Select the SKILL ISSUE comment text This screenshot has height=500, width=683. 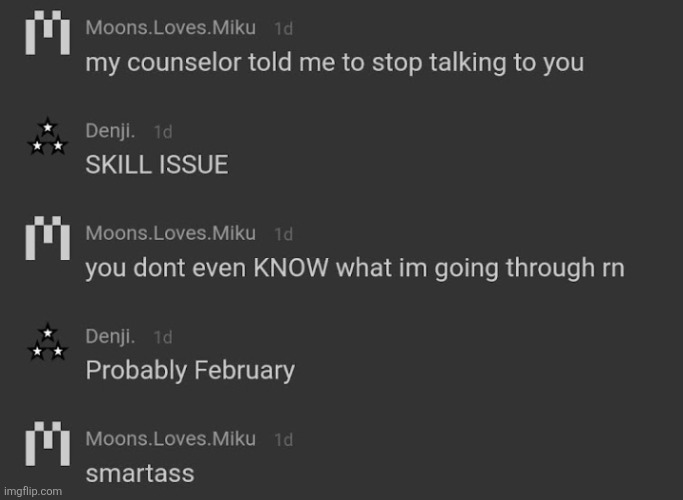(x=157, y=165)
